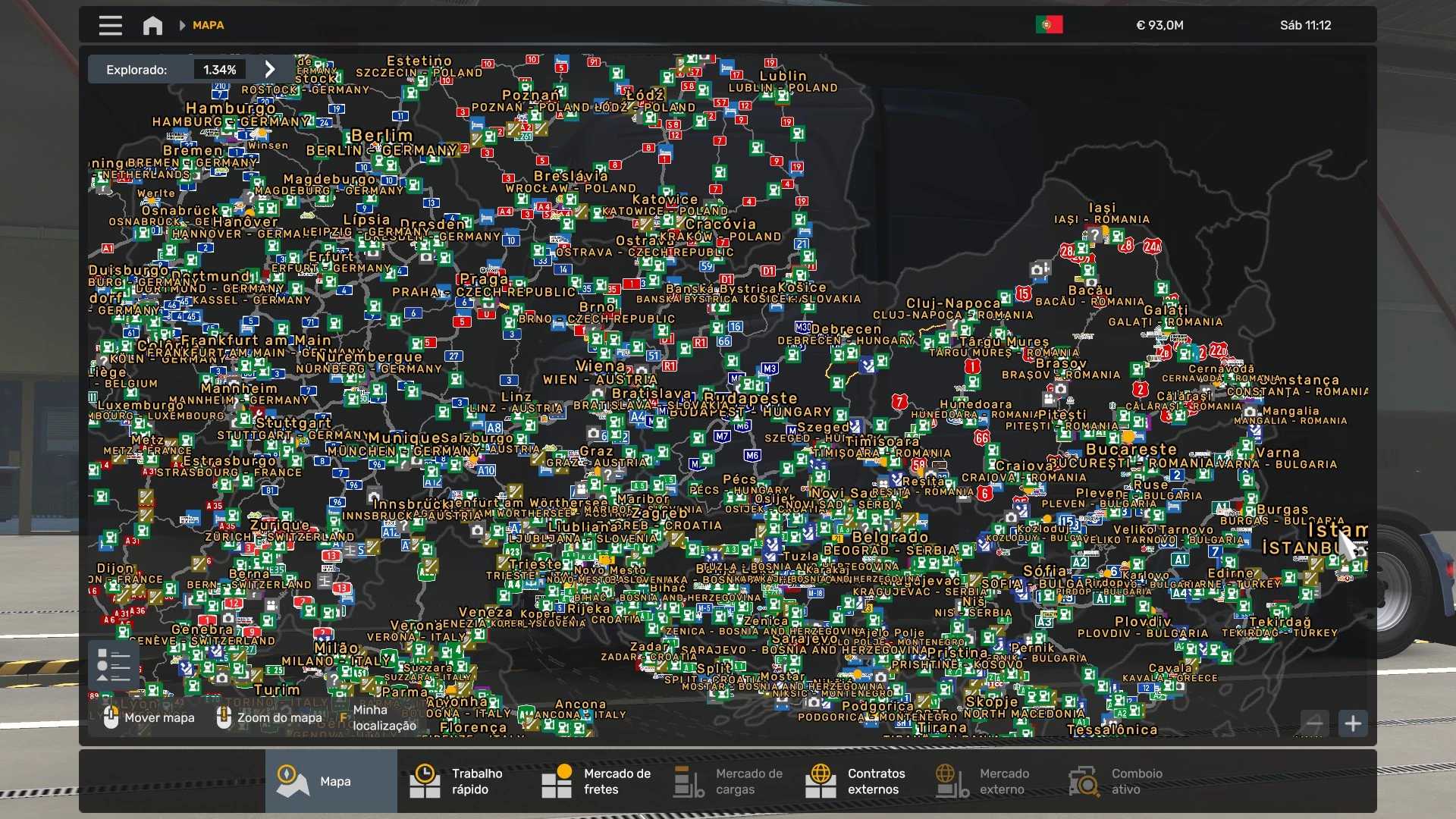Click the MAPA breadcrumb label
Image resolution: width=1456 pixels, height=819 pixels.
click(x=208, y=25)
